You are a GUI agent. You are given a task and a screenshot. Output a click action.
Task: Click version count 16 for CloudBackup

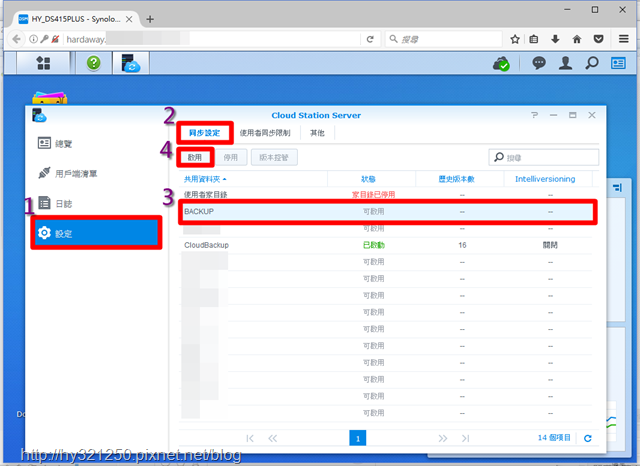point(462,245)
